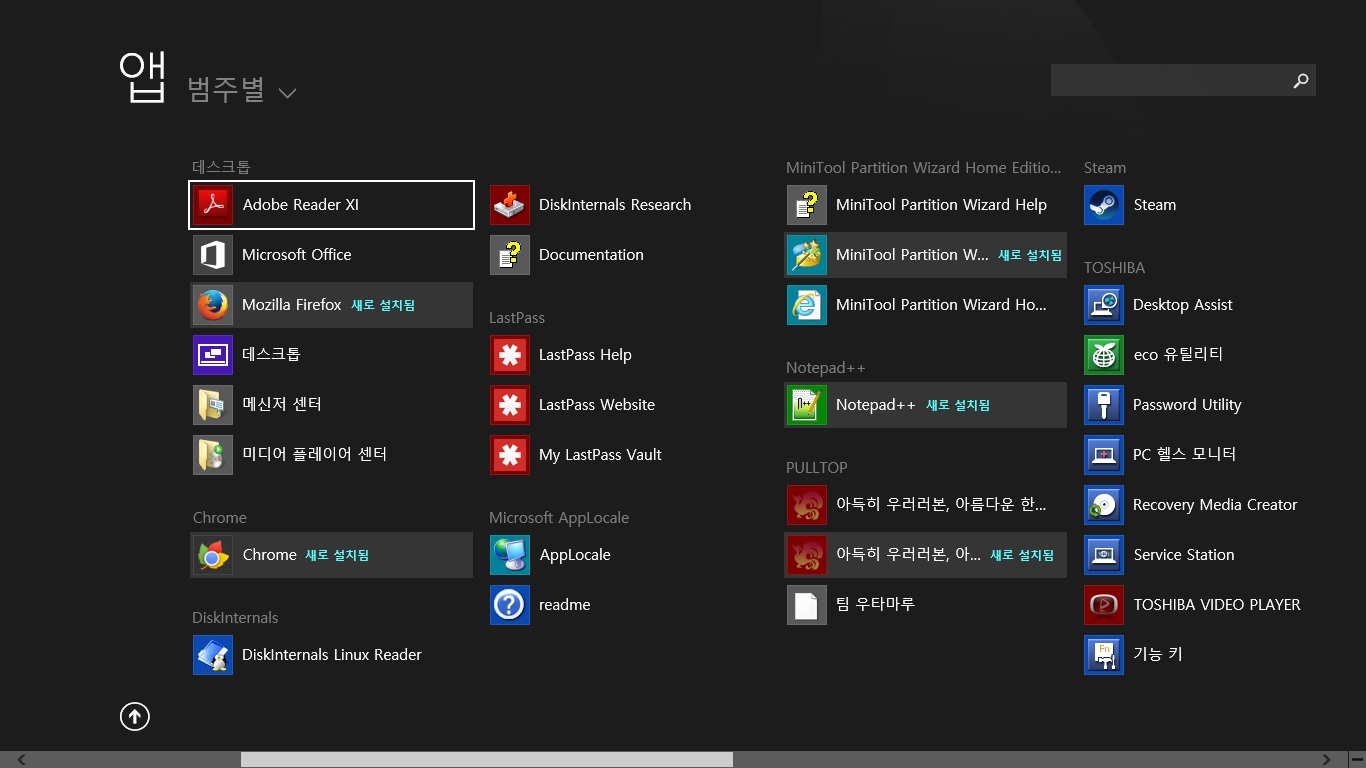The height and width of the screenshot is (768, 1366).
Task: Select the LastPass category header
Action: point(517,317)
